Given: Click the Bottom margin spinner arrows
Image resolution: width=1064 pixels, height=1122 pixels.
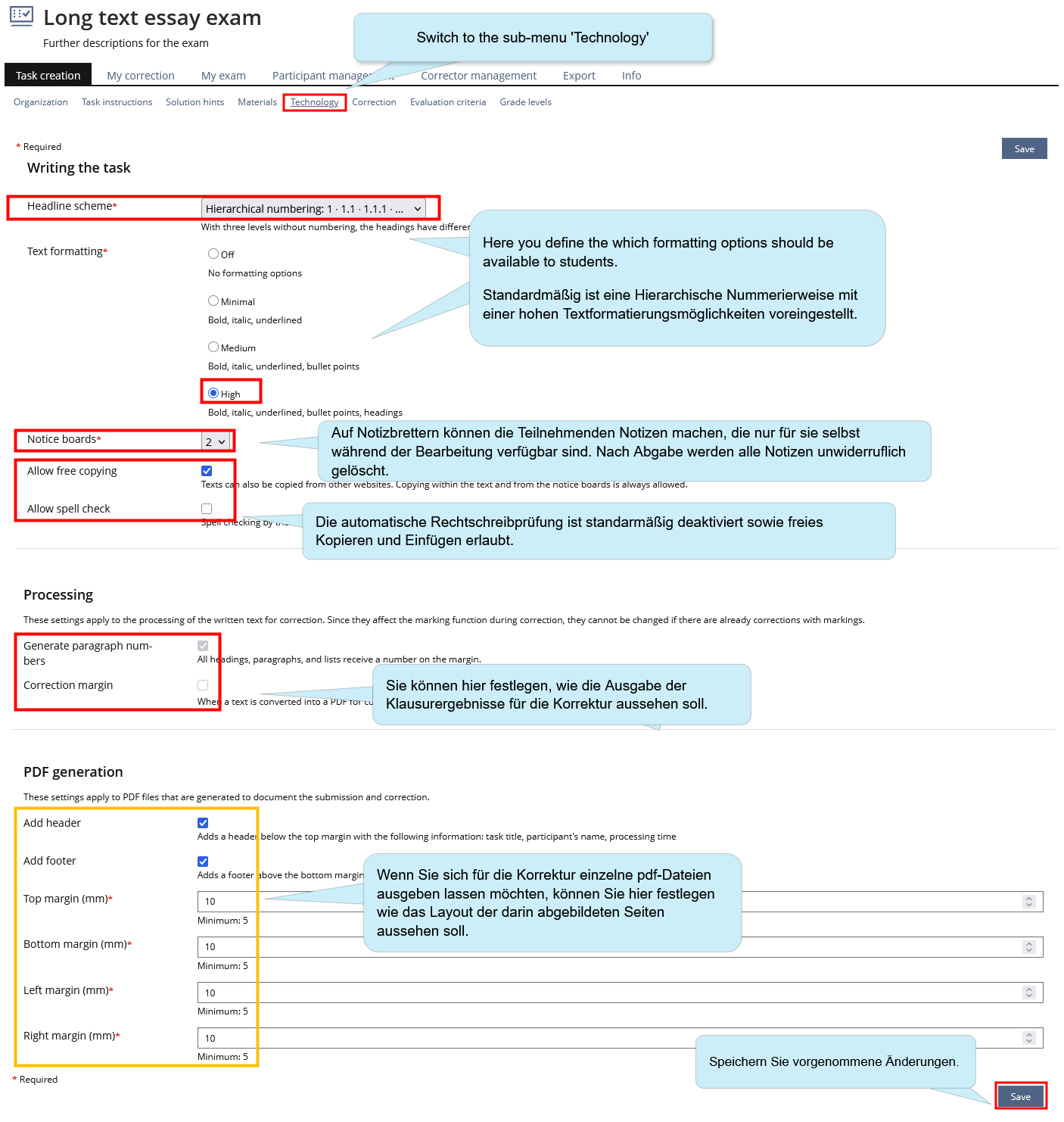Looking at the screenshot, I should pyautogui.click(x=1028, y=947).
